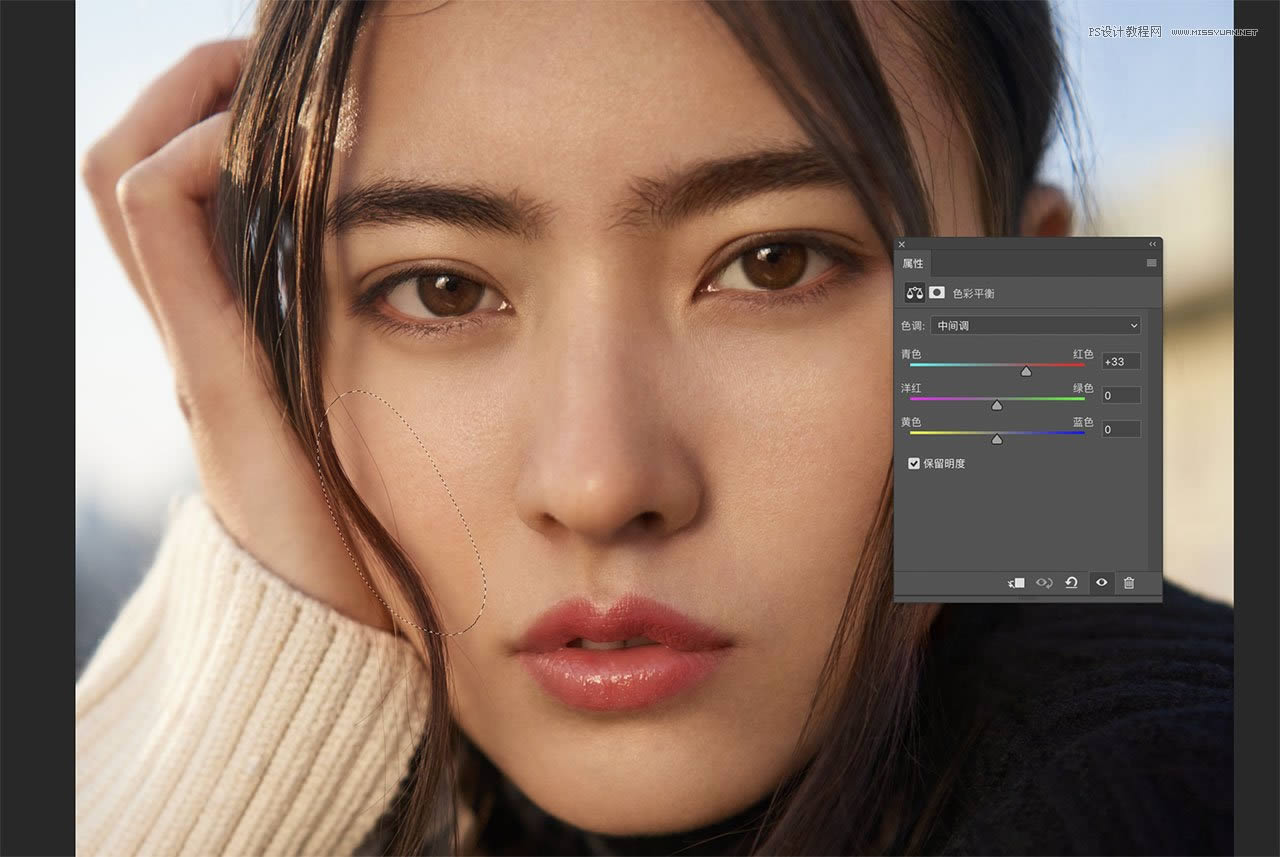The width and height of the screenshot is (1280, 857).
Task: Reset adjustment to defaults icon
Action: tap(1071, 583)
